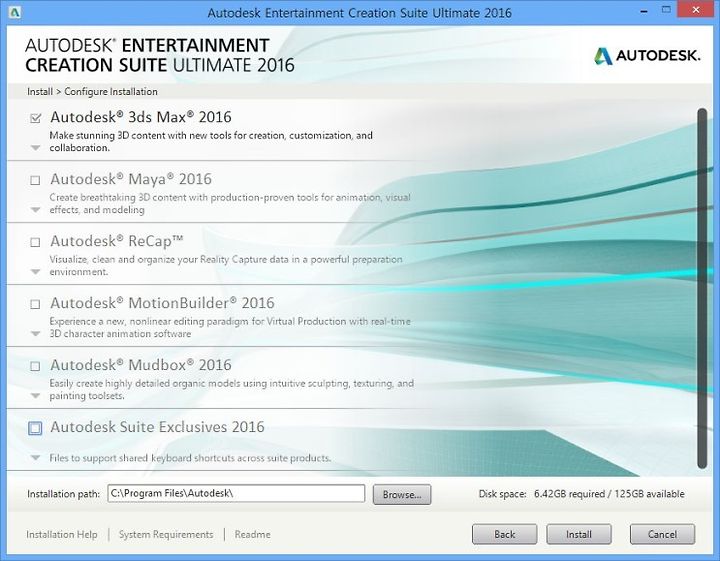This screenshot has width=720, height=561.
Task: Click the product list vertical scrollbar
Action: 702,288
